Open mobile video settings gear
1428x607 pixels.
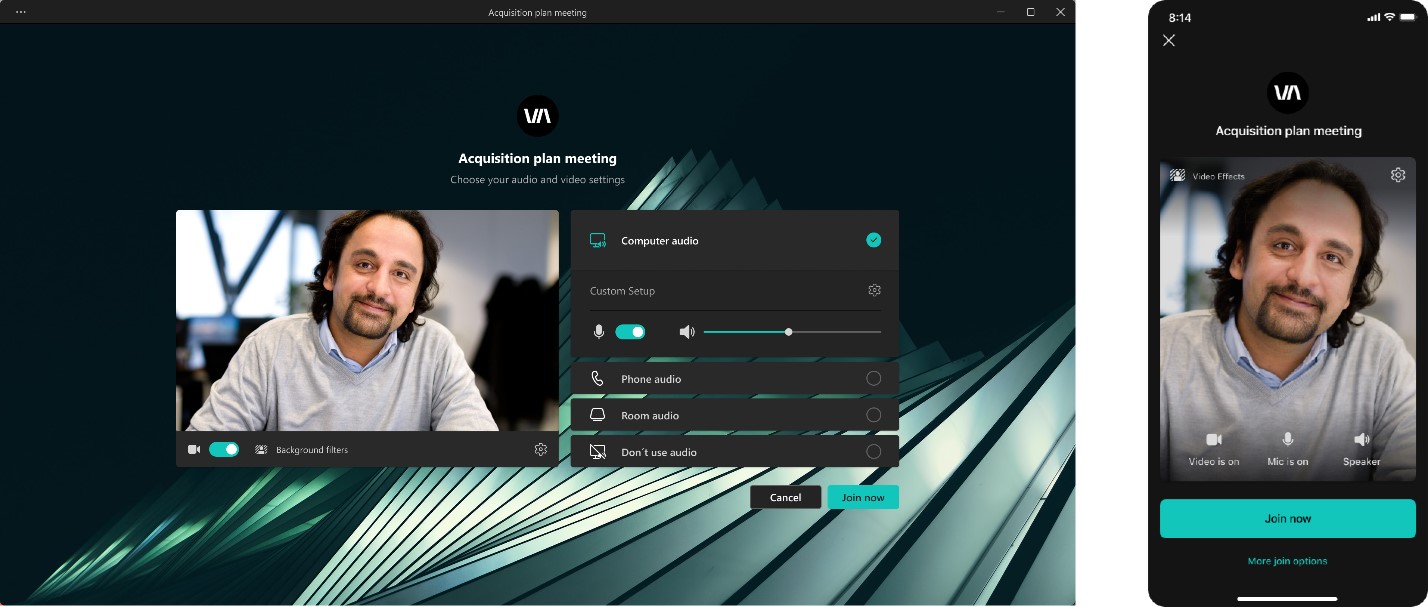pyautogui.click(x=1398, y=174)
